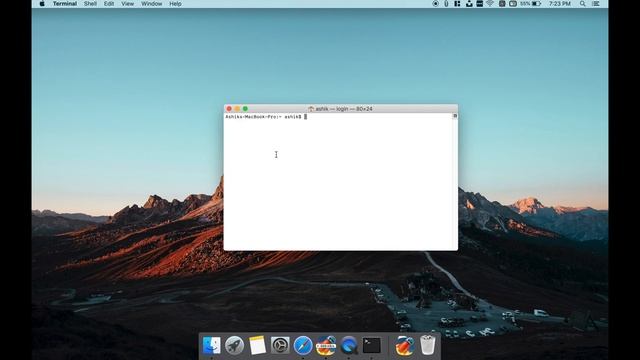
Task: Click the labeled macOS Sierra icon beside Safari
Action: click(x=326, y=345)
